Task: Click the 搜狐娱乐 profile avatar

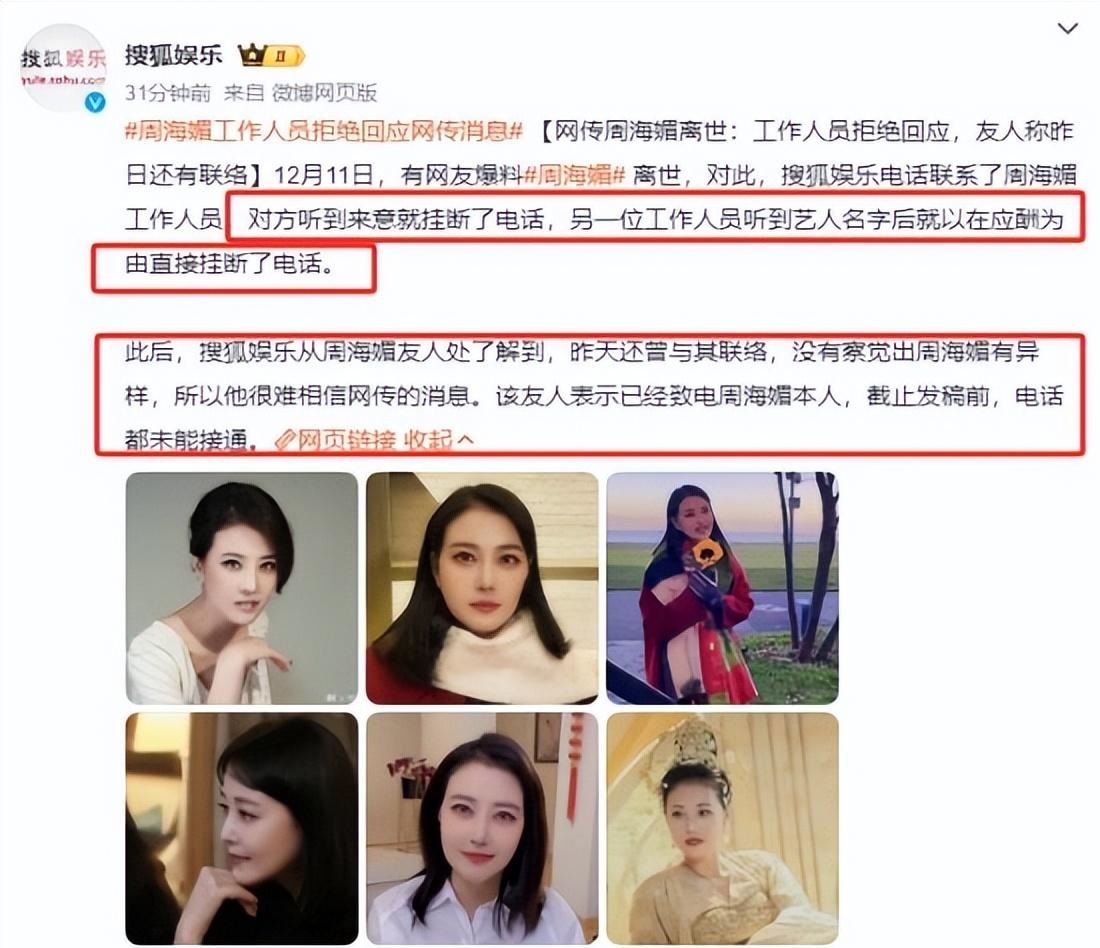Action: pos(63,68)
